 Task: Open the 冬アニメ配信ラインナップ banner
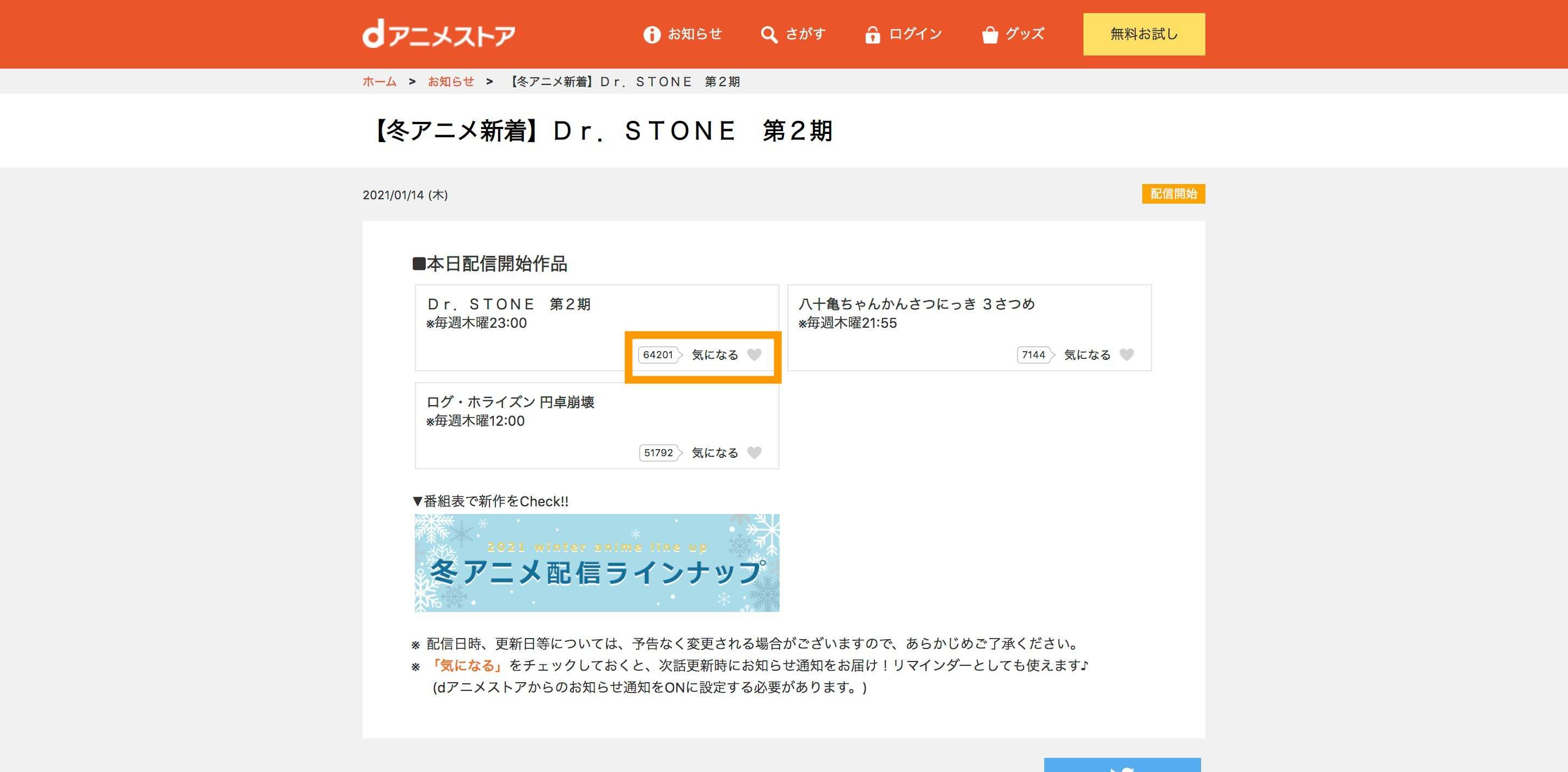point(597,562)
